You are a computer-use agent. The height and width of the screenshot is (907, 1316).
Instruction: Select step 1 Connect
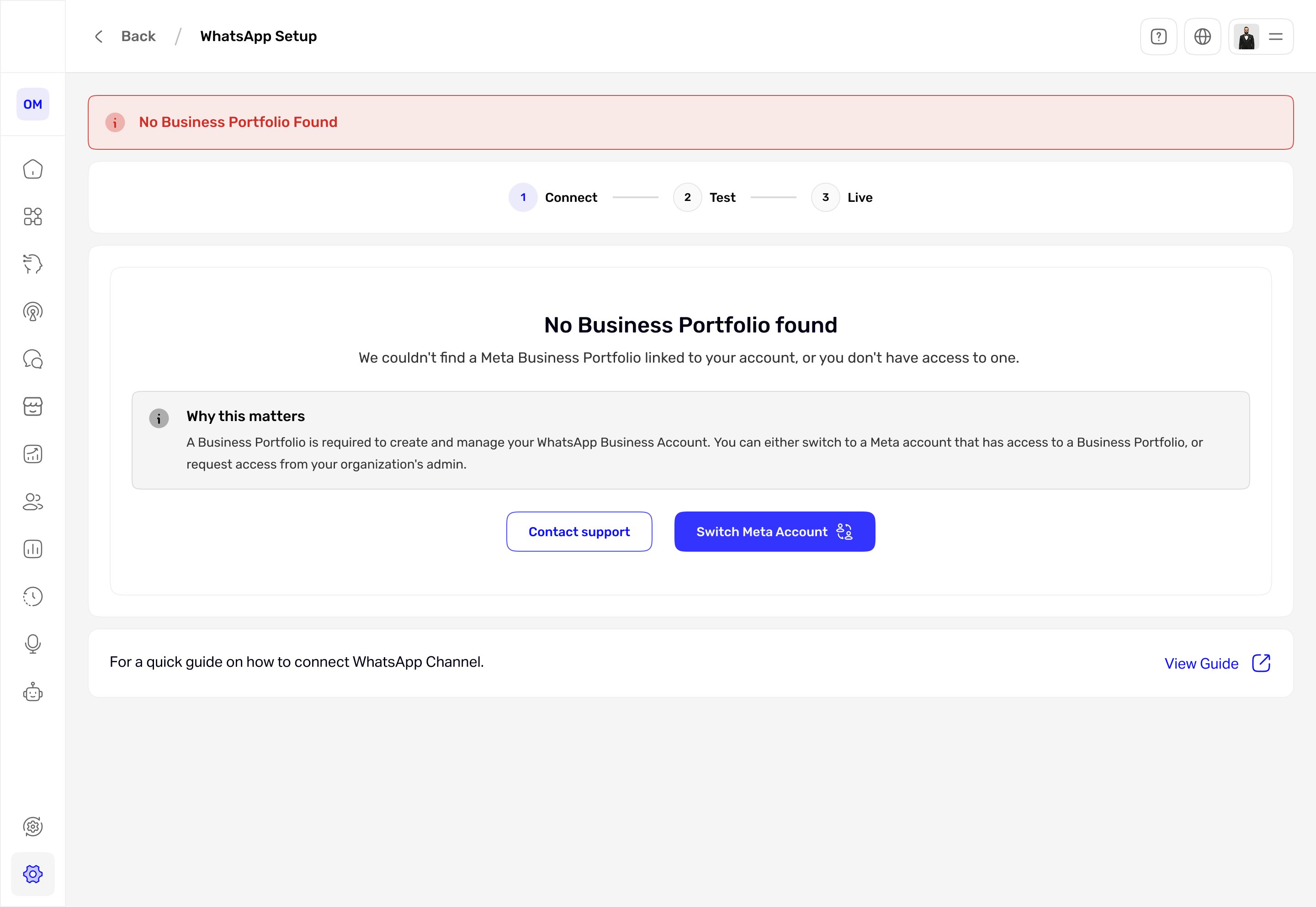(553, 197)
